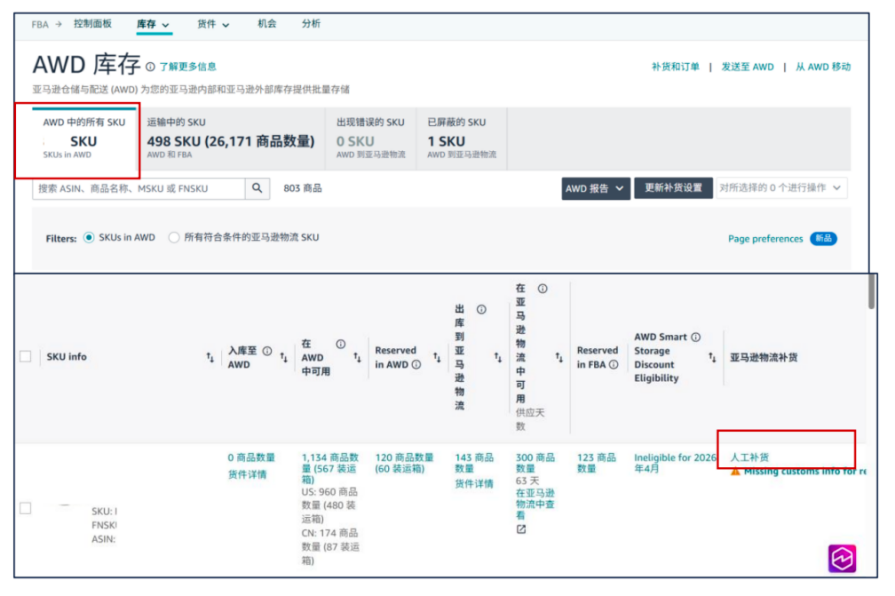The width and height of the screenshot is (895, 596).
Task: Tick the select-all header checkbox
Action: (25, 356)
